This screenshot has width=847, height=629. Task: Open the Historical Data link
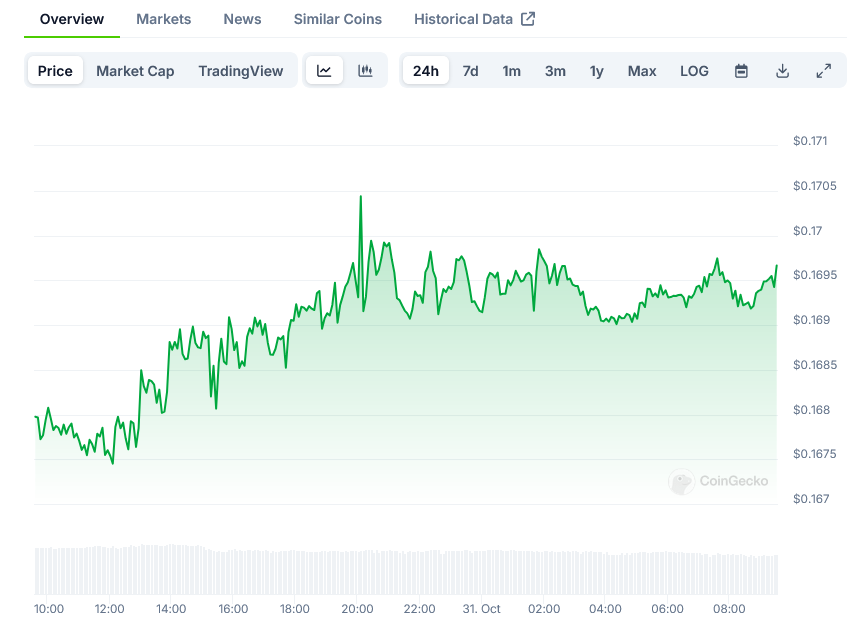click(x=463, y=19)
